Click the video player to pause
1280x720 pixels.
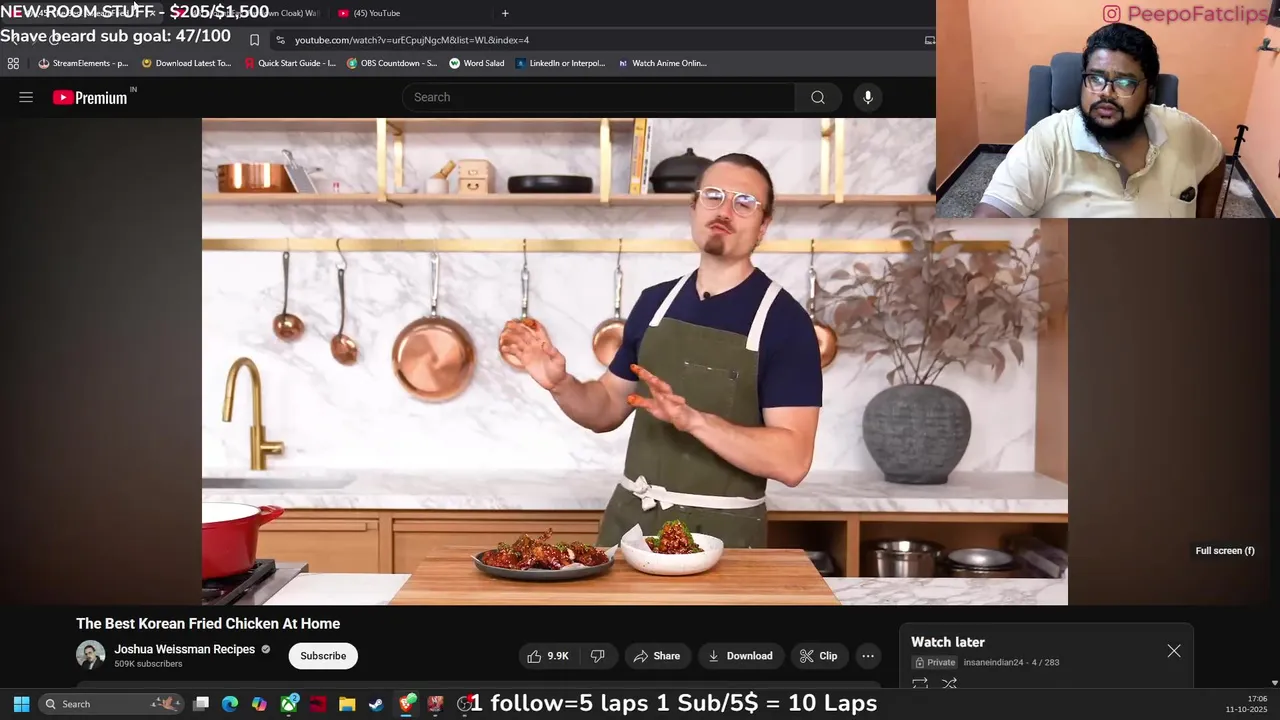(634, 361)
